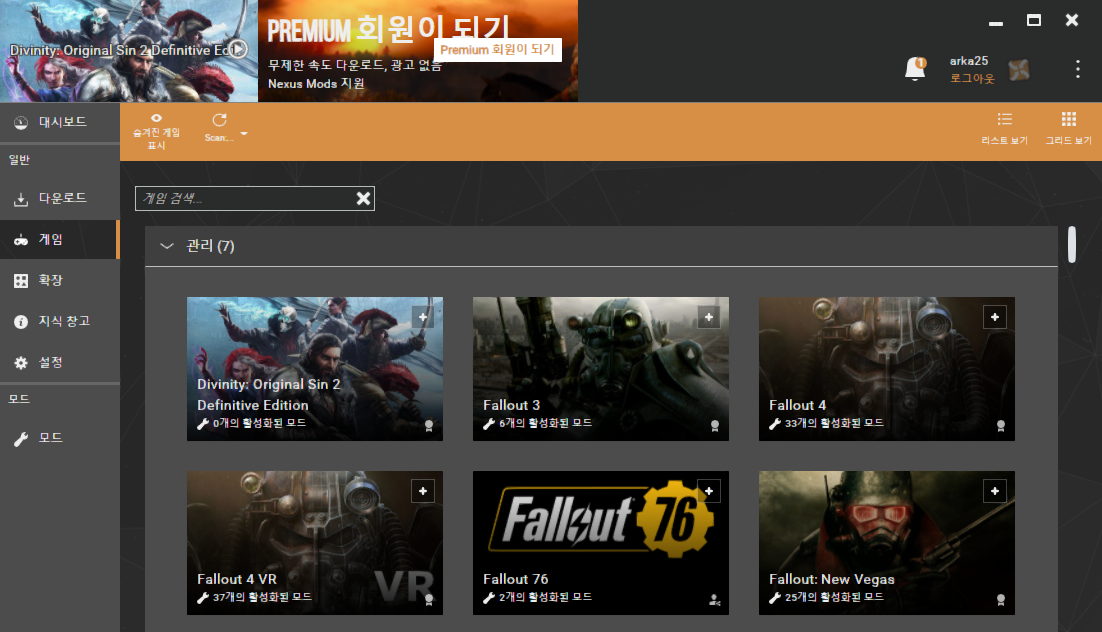Image resolution: width=1102 pixels, height=632 pixels.
Task: Click the arka25 user avatar
Action: (x=1019, y=70)
